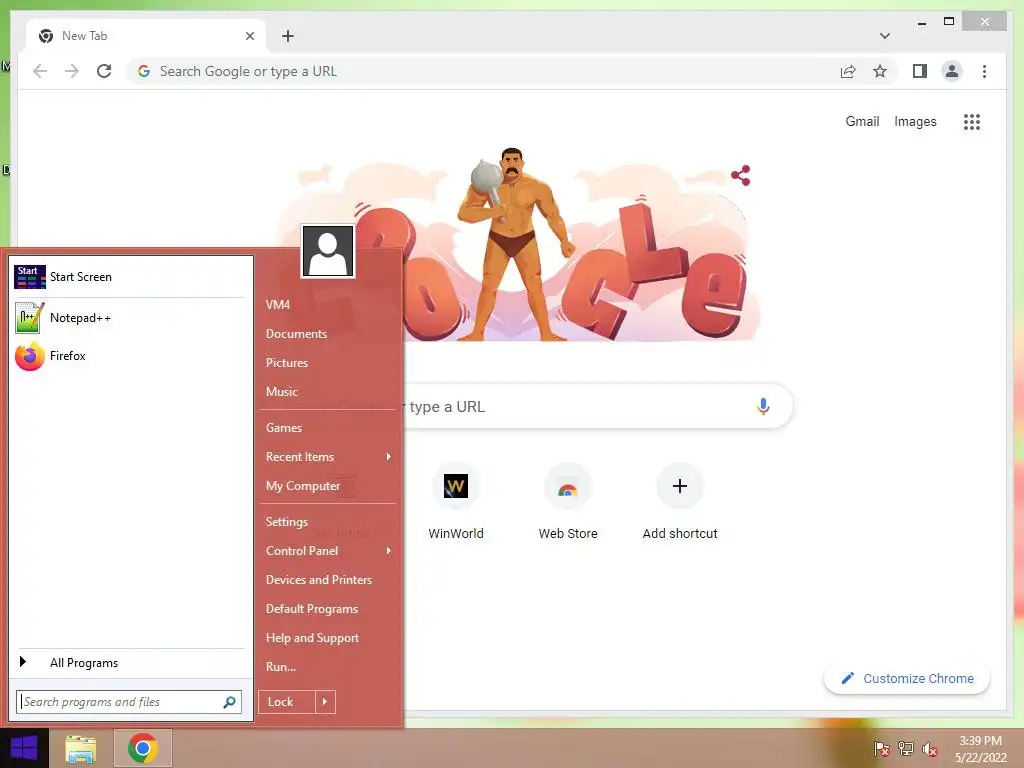Open Chrome side panel

920,71
